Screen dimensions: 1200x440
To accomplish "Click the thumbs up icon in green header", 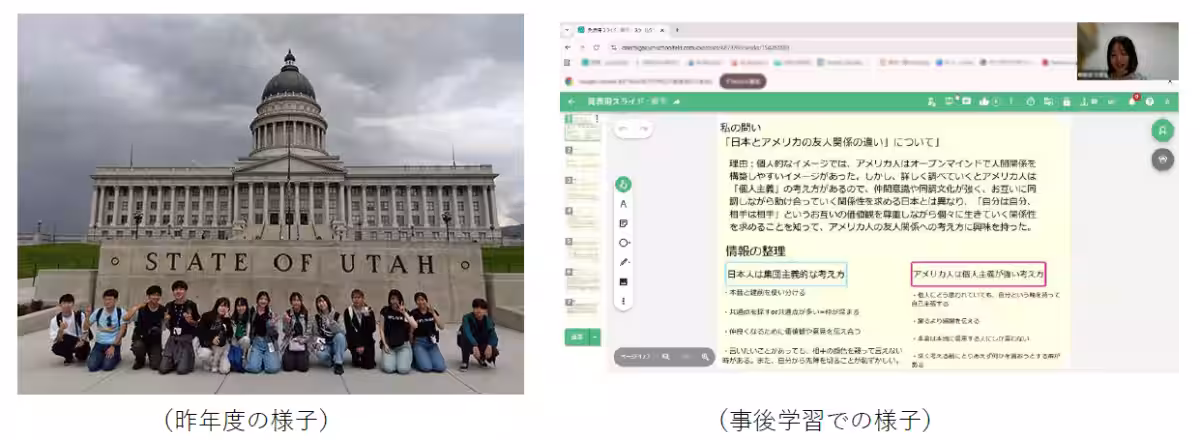I will (x=985, y=101).
